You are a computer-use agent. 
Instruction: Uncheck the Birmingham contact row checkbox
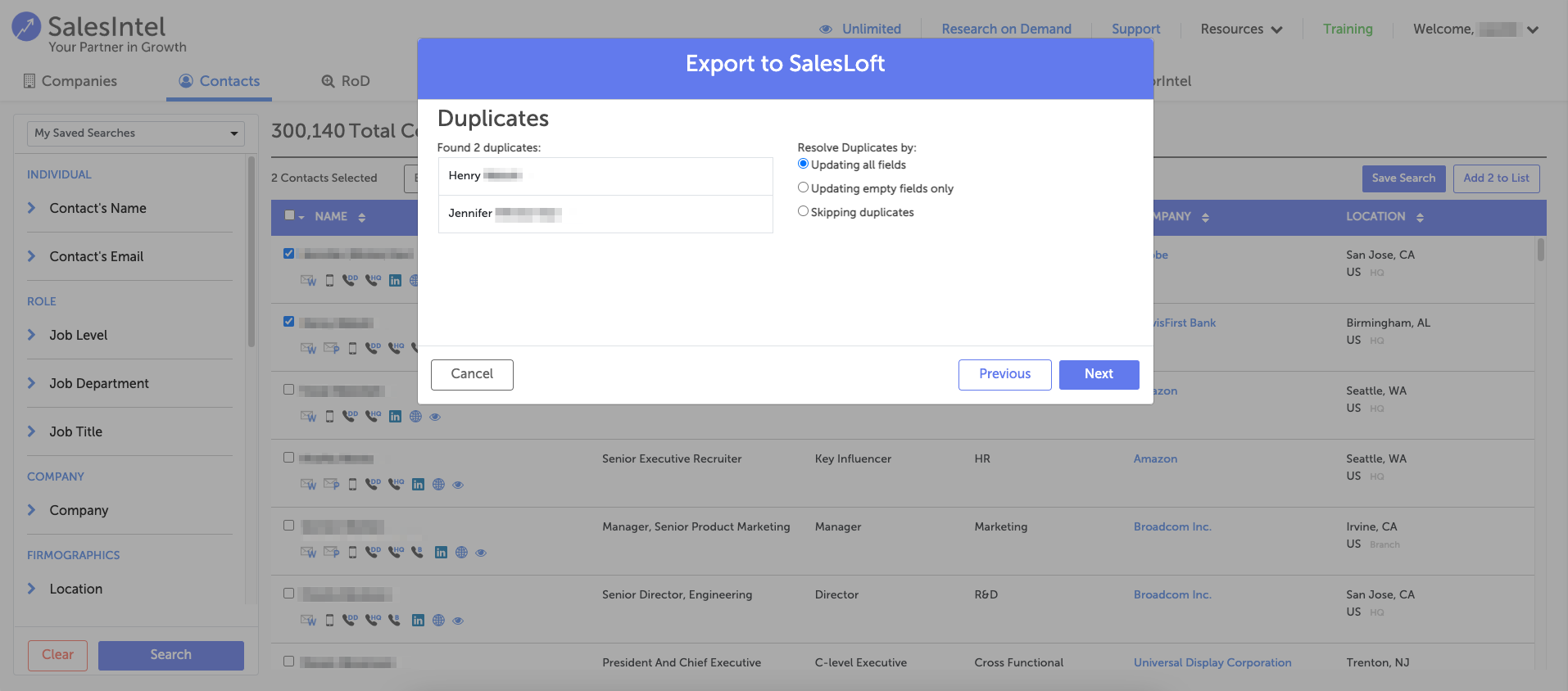coord(288,322)
